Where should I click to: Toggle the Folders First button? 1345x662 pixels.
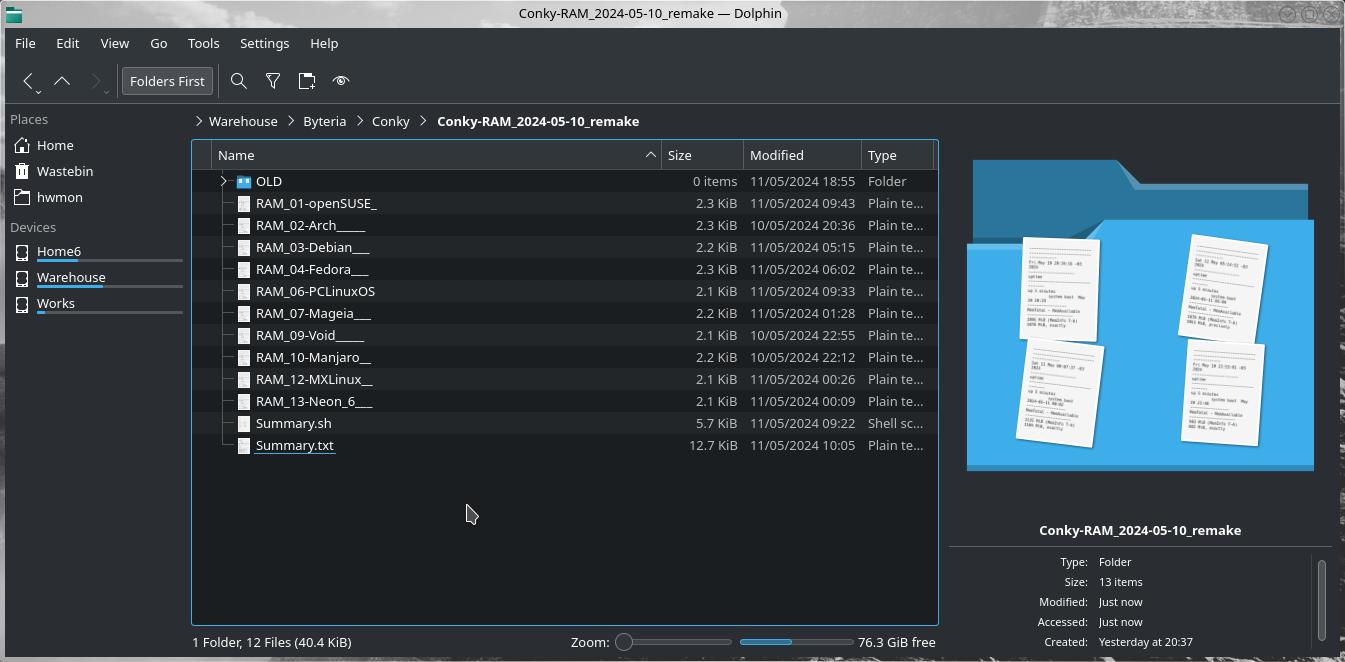167,81
